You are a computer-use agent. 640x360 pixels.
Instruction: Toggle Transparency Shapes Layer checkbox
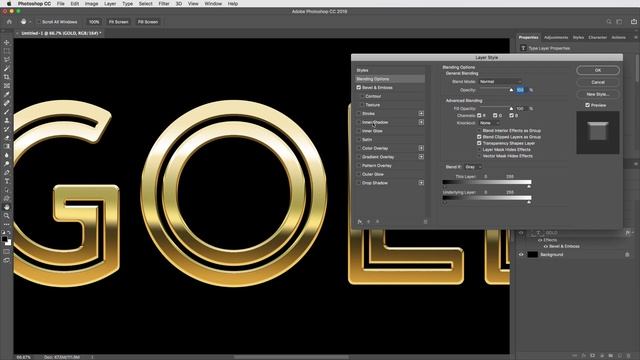click(479, 143)
